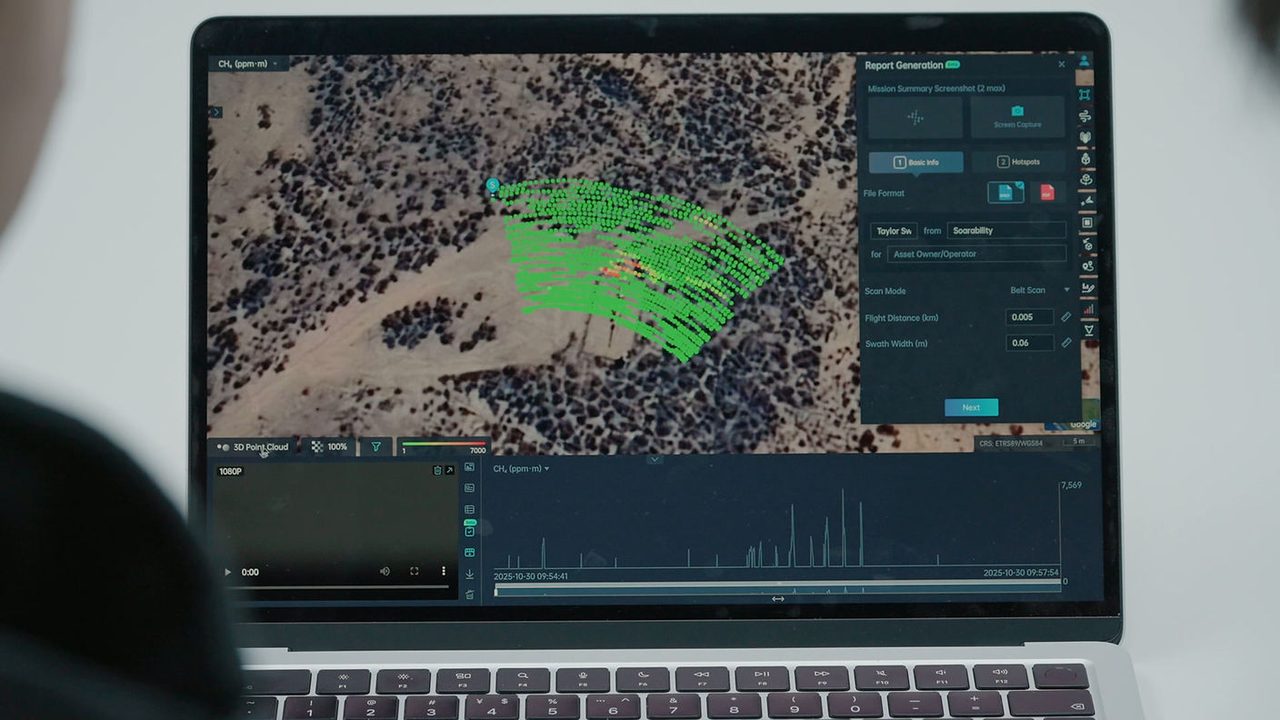Click the Screen Capture camera tile

point(1017,117)
